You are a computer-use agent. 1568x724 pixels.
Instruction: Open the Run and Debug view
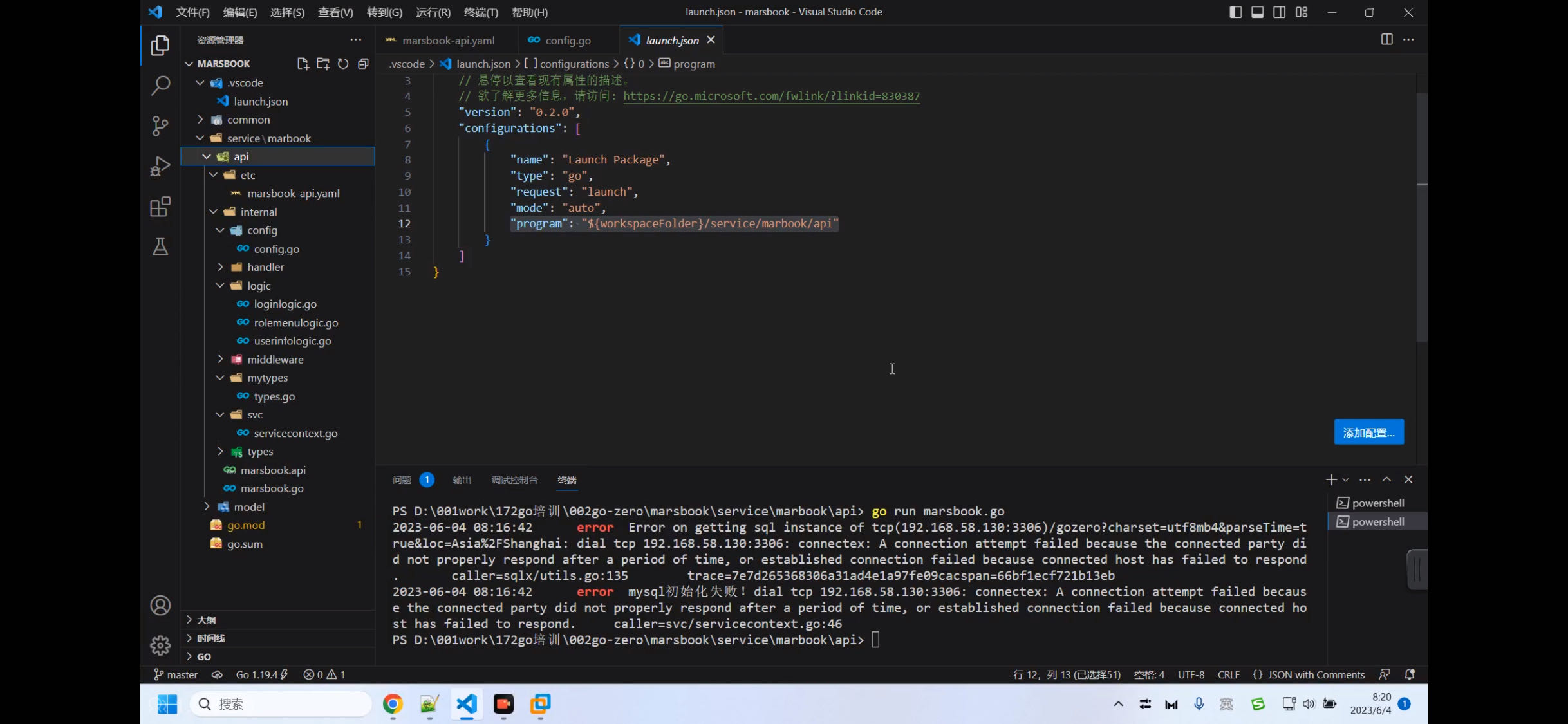160,166
